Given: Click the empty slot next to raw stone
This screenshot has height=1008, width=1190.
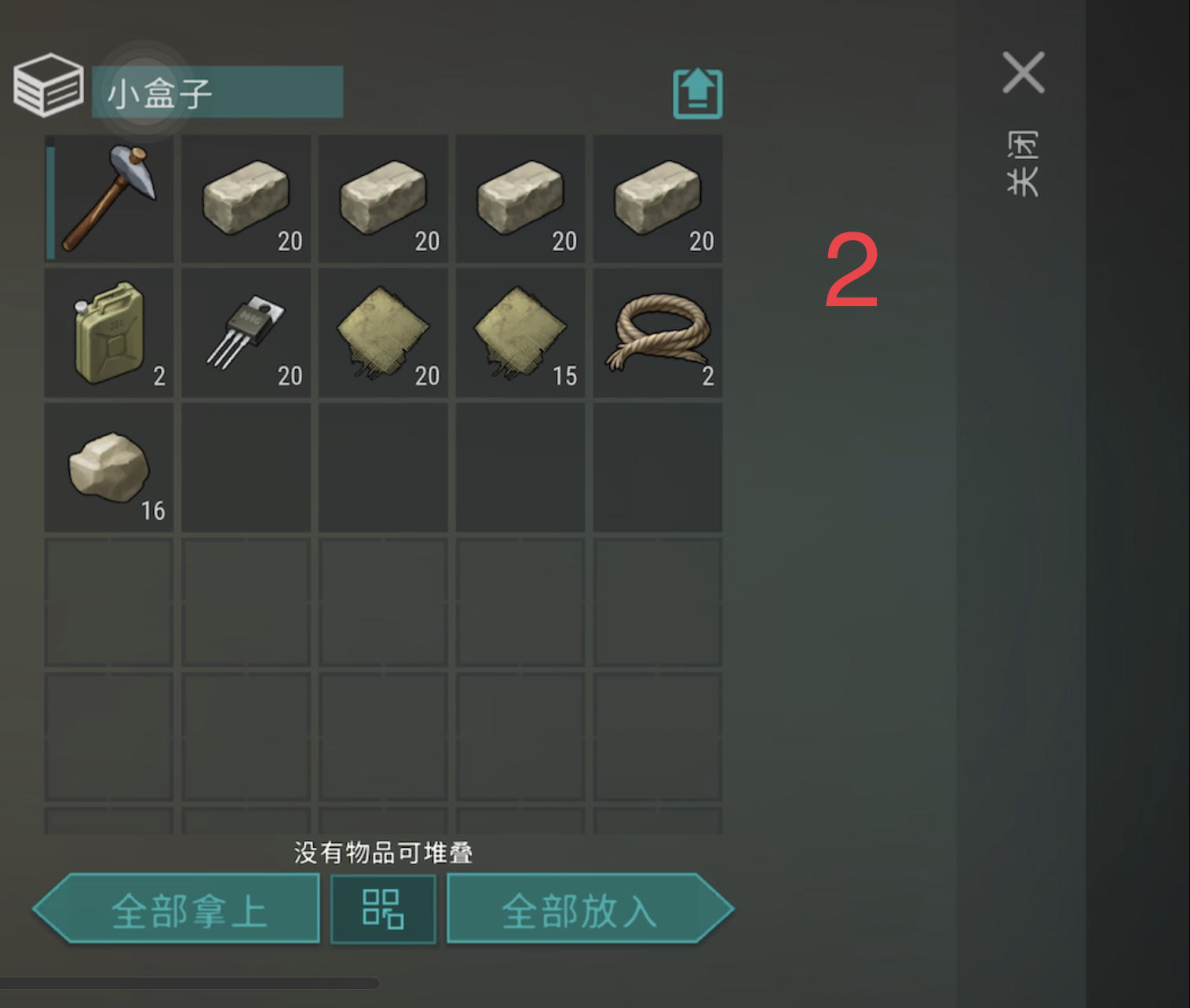Looking at the screenshot, I should (x=246, y=468).
